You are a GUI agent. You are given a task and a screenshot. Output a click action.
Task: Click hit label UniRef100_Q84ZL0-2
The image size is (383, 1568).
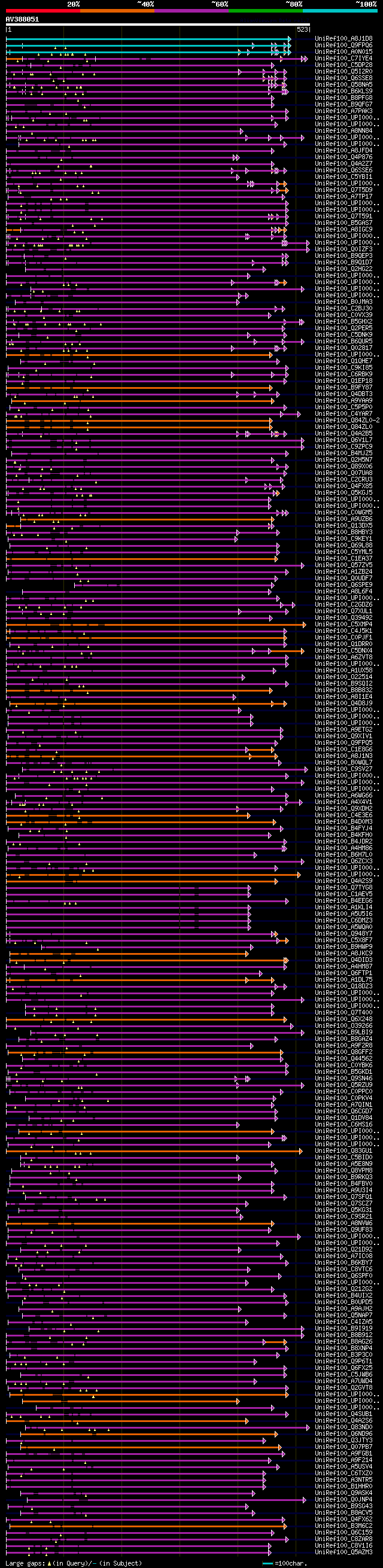click(x=347, y=420)
